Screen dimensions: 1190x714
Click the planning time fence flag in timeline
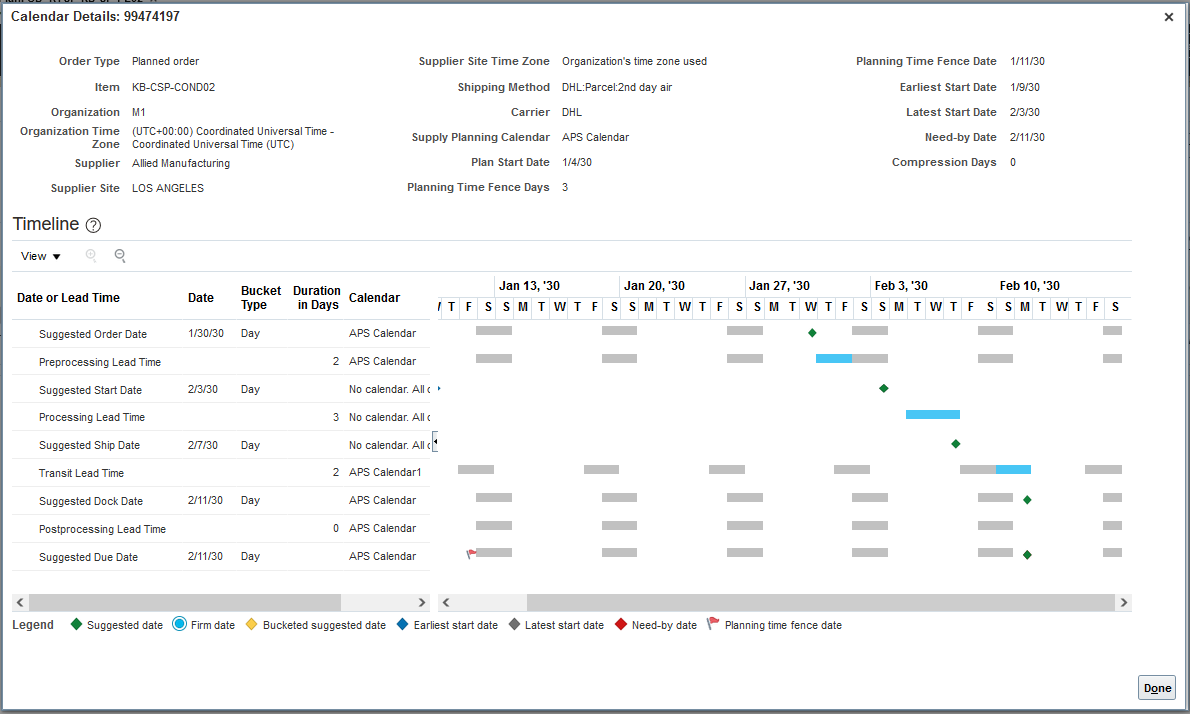click(471, 554)
